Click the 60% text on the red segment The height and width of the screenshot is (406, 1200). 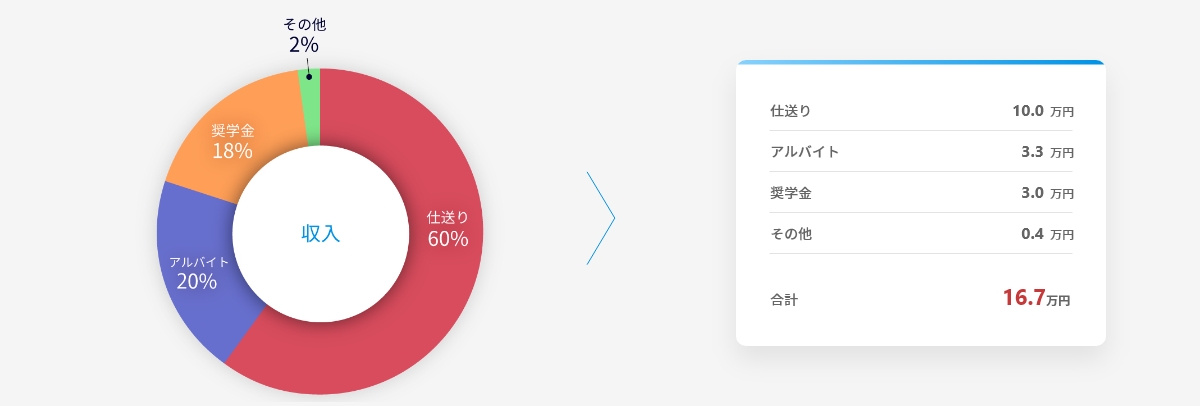(447, 238)
